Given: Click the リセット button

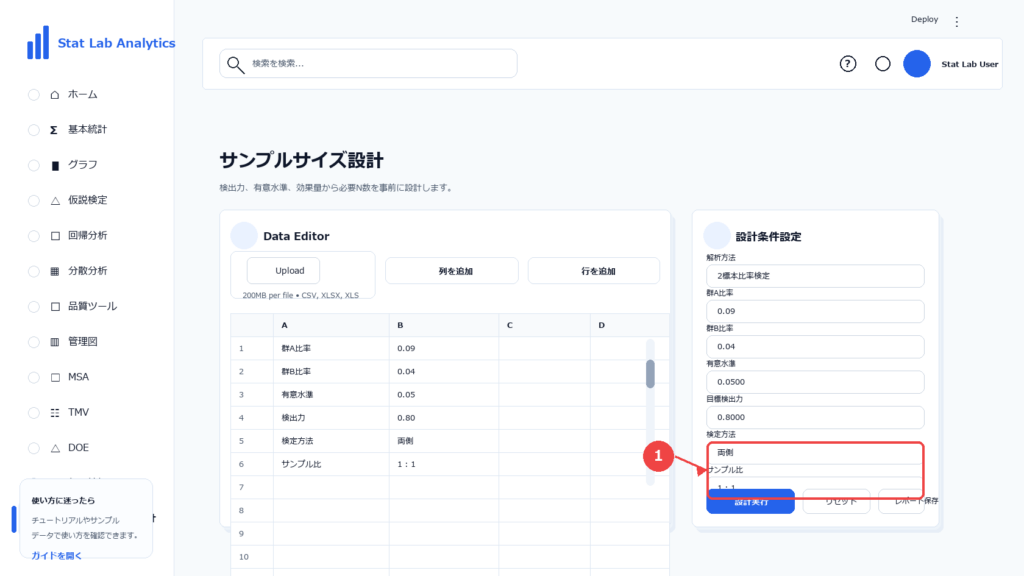Looking at the screenshot, I should point(837,502).
